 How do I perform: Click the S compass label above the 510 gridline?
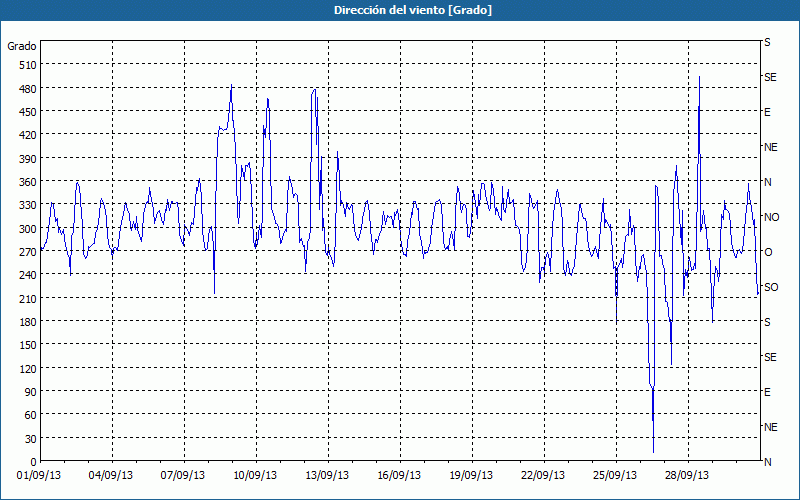coord(767,42)
